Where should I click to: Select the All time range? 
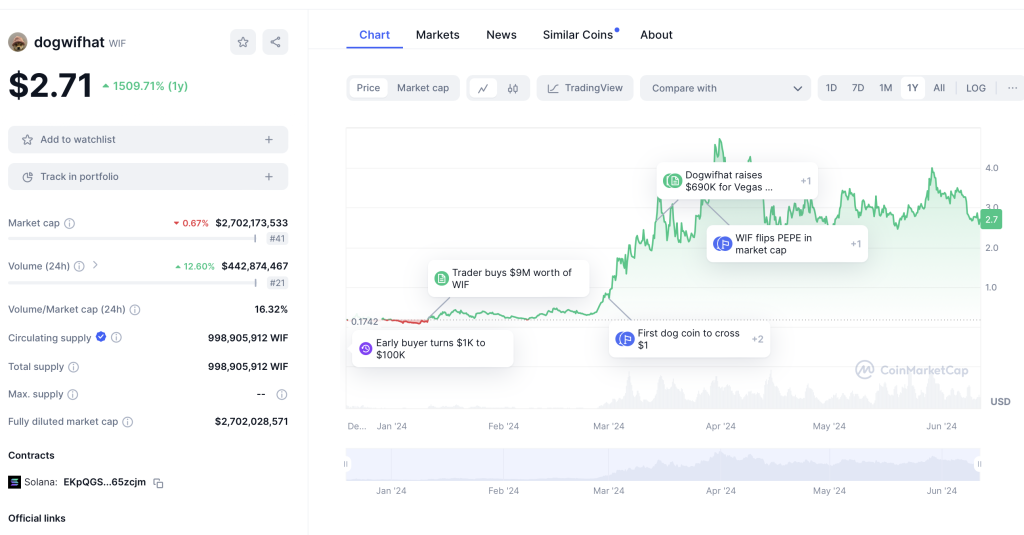click(x=939, y=88)
